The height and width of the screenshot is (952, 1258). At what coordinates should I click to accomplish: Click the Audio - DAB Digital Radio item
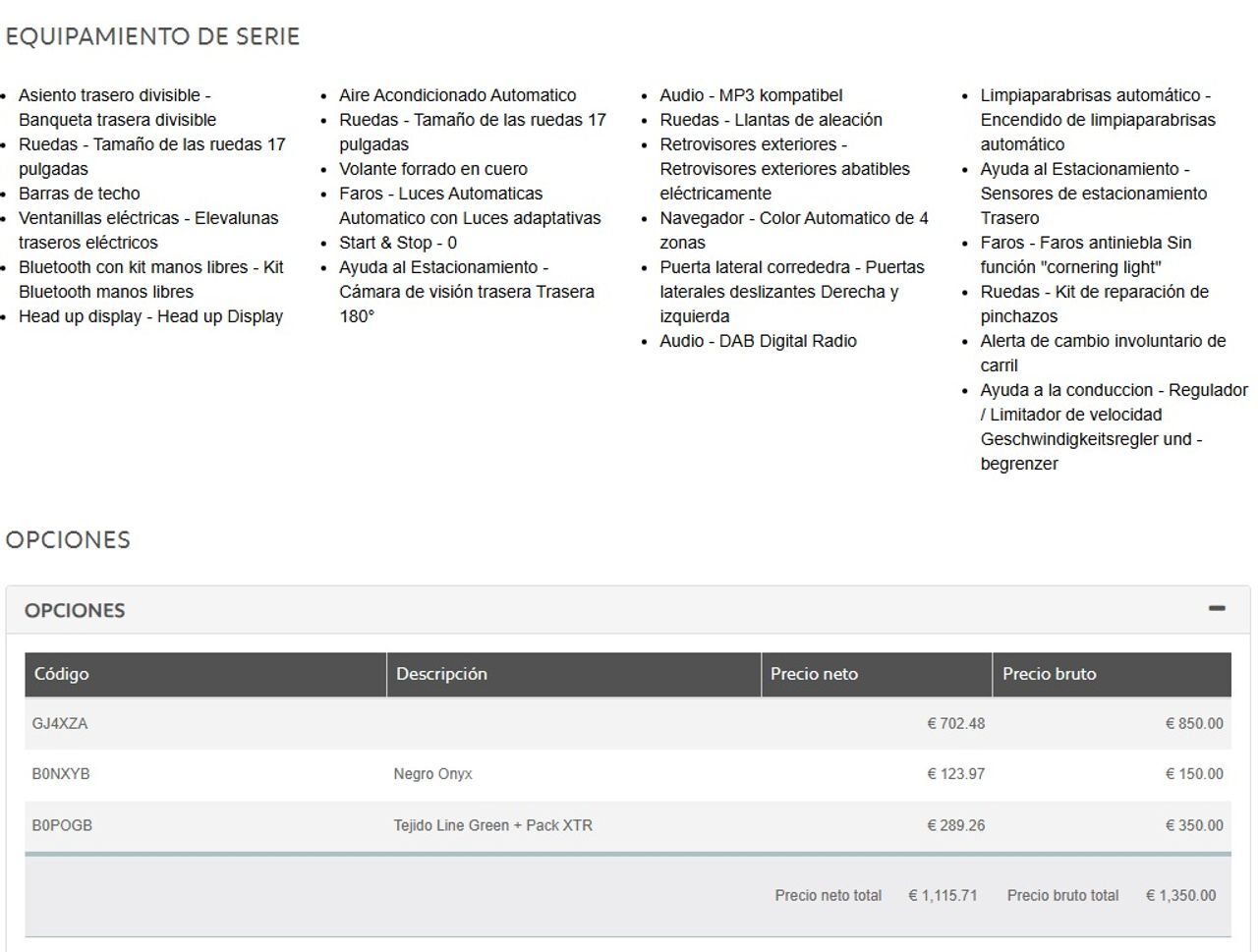click(758, 341)
